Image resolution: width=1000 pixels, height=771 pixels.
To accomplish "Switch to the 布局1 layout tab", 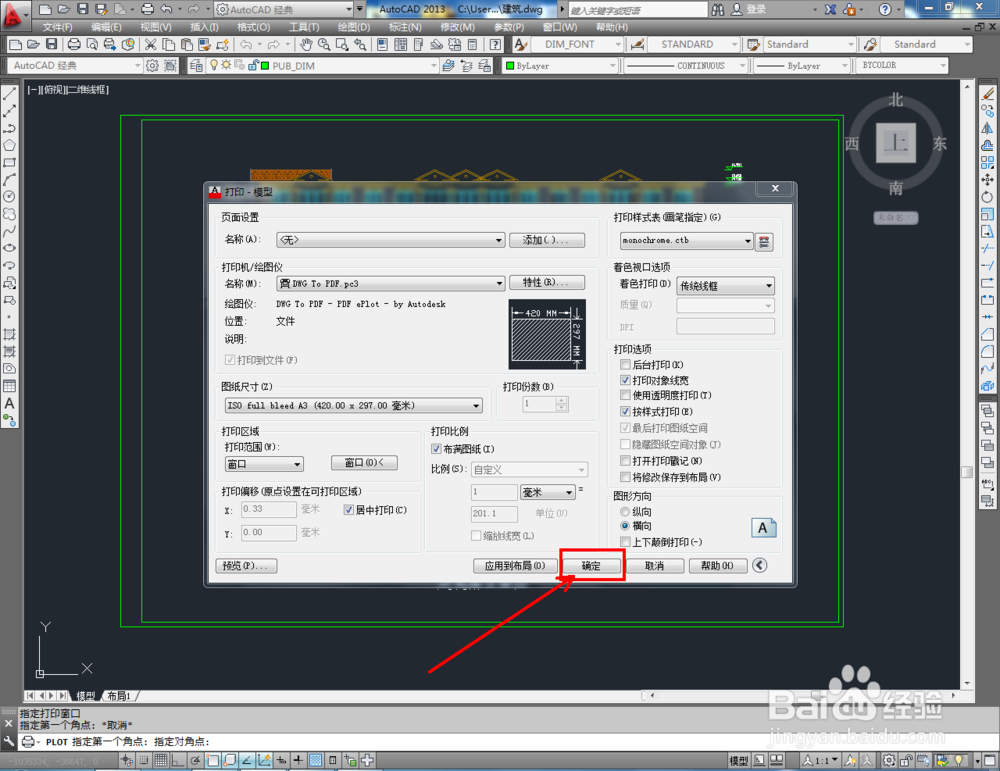I will tap(119, 696).
